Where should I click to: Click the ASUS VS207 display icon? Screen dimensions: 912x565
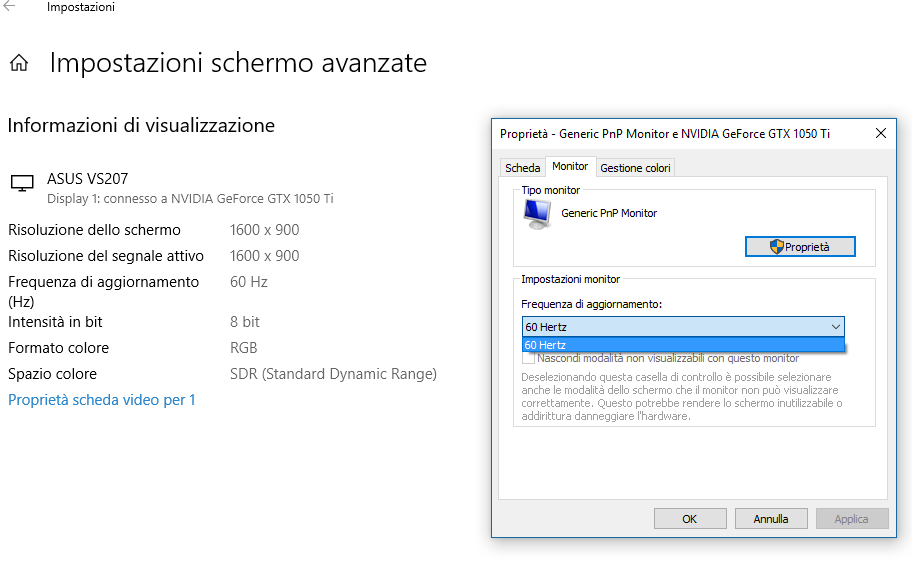(22, 183)
